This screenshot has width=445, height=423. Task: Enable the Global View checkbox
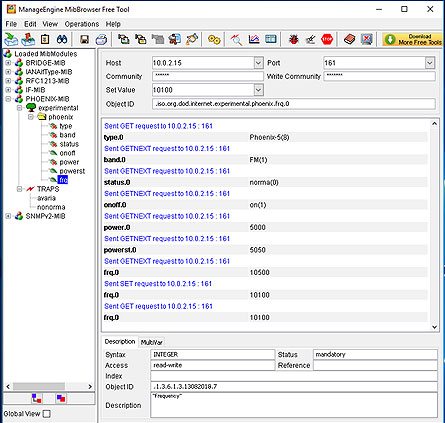47,414
